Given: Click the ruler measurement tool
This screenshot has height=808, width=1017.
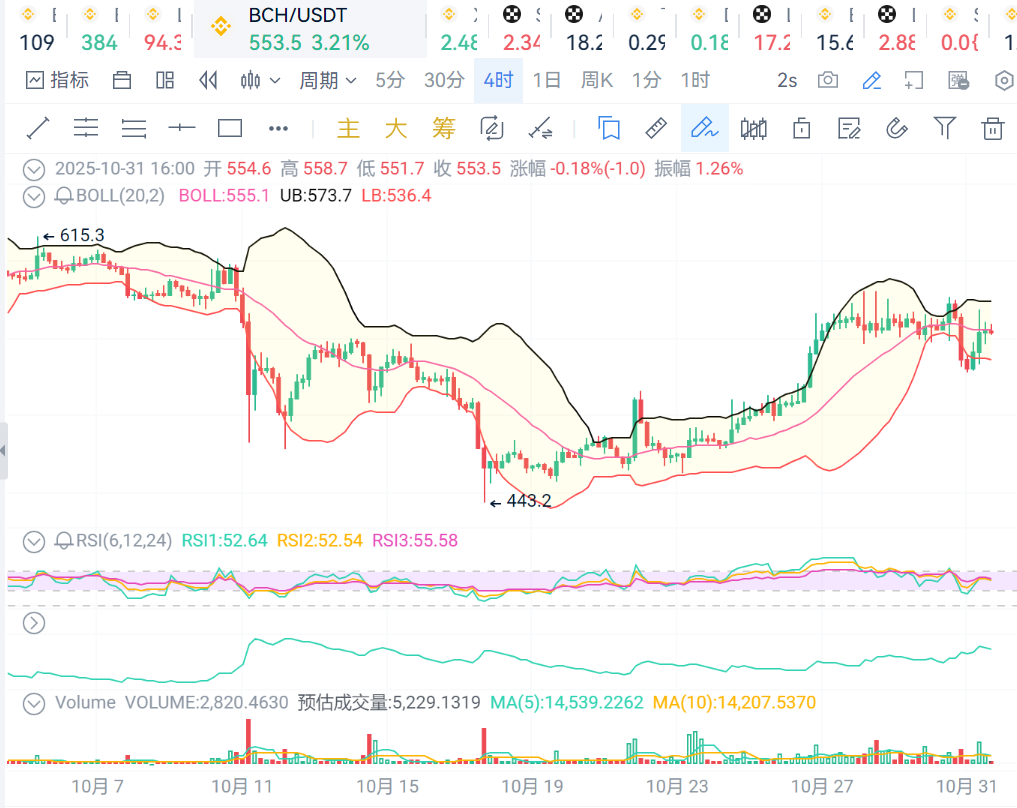Looking at the screenshot, I should pos(655,128).
